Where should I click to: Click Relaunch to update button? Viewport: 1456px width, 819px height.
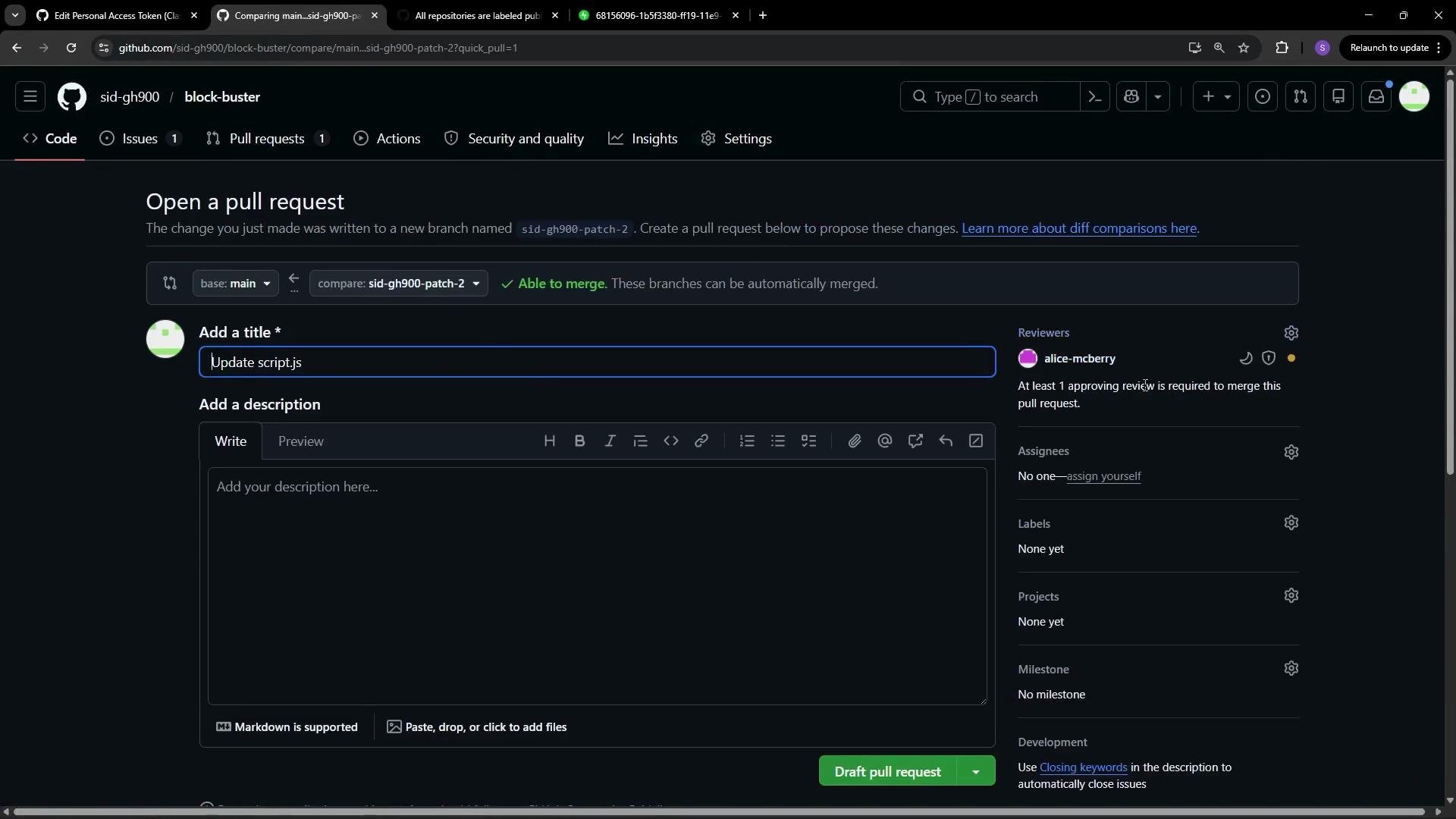coord(1395,48)
